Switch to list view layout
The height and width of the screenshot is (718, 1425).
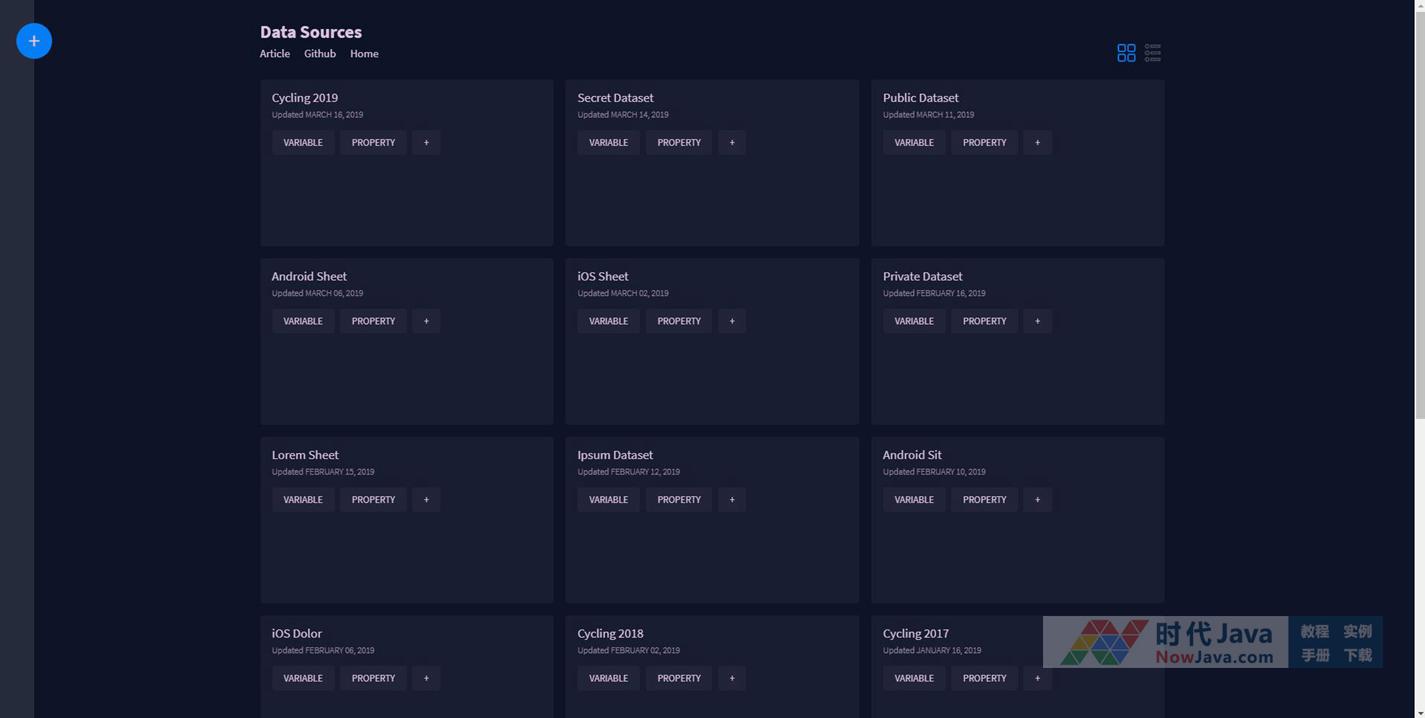[x=1153, y=53]
